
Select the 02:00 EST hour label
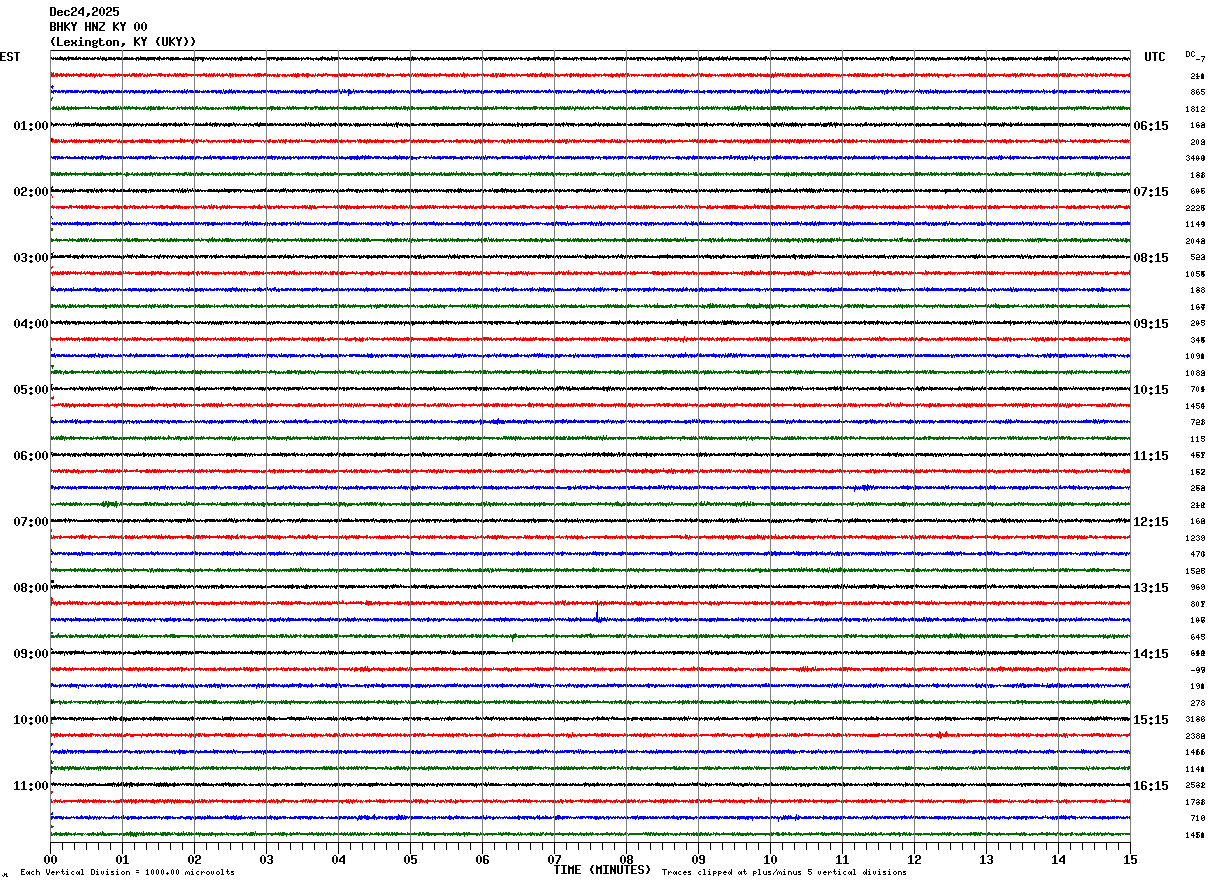31,192
